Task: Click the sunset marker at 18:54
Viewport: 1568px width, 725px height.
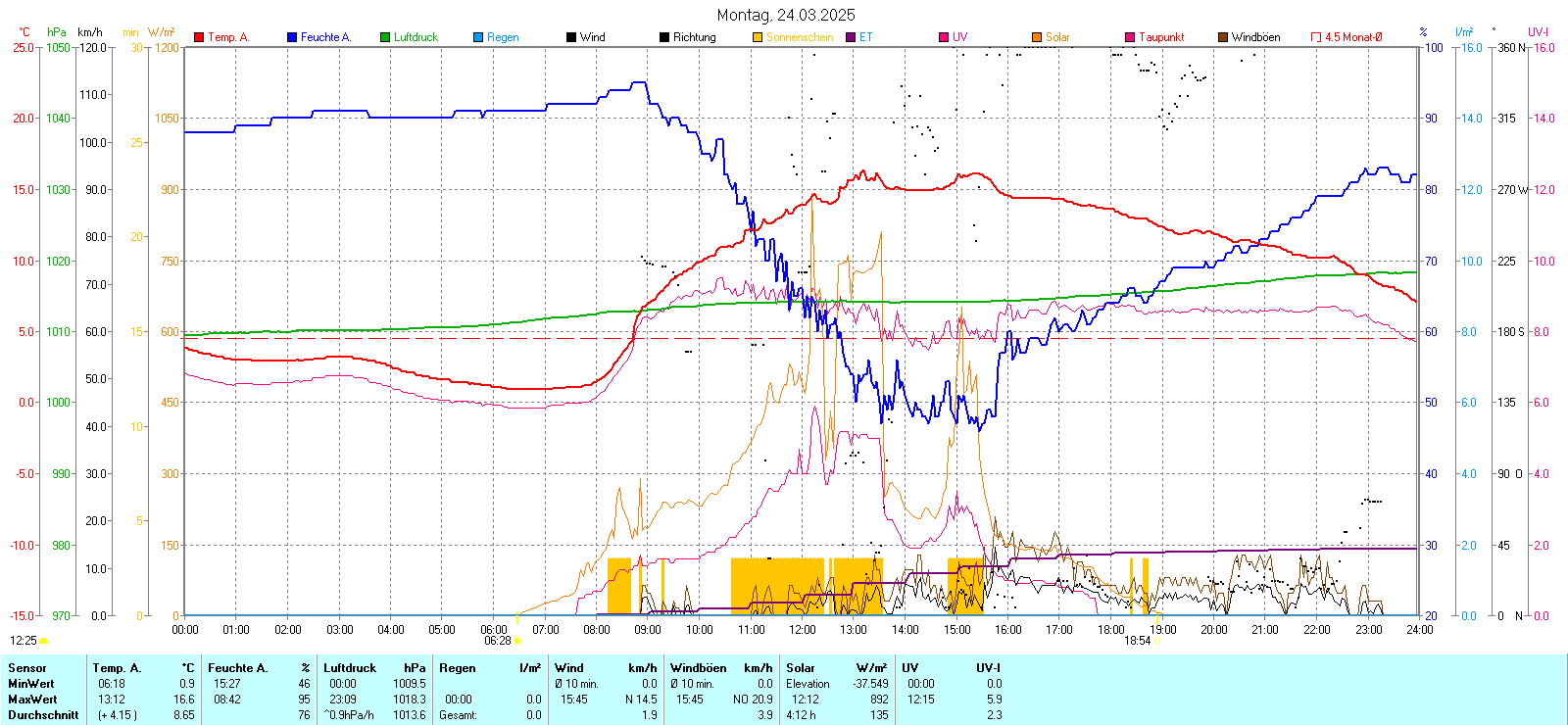Action: [x=1157, y=641]
